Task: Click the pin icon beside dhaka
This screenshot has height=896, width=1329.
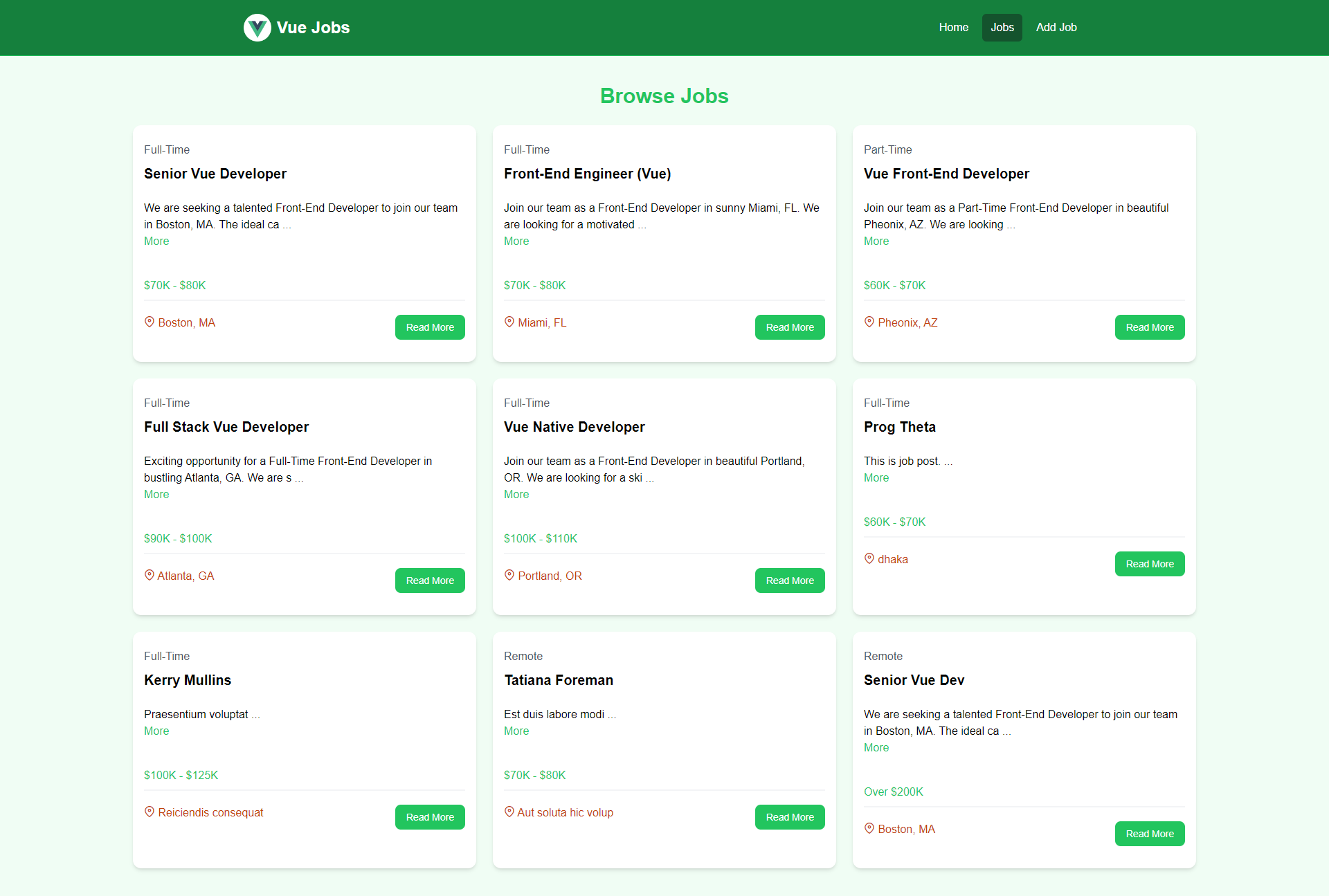Action: [x=869, y=558]
